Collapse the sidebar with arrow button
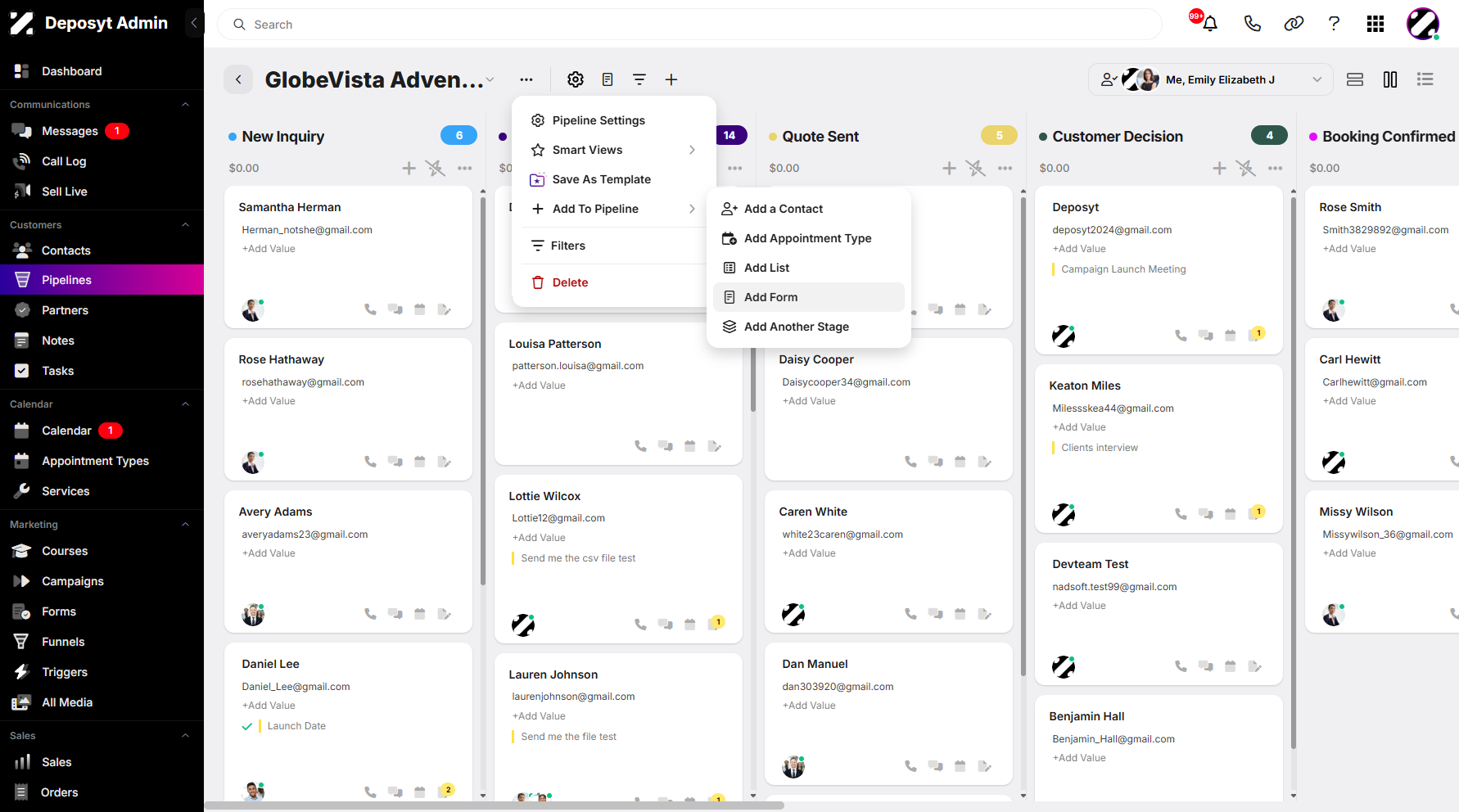This screenshot has height=812, width=1459. point(194,23)
